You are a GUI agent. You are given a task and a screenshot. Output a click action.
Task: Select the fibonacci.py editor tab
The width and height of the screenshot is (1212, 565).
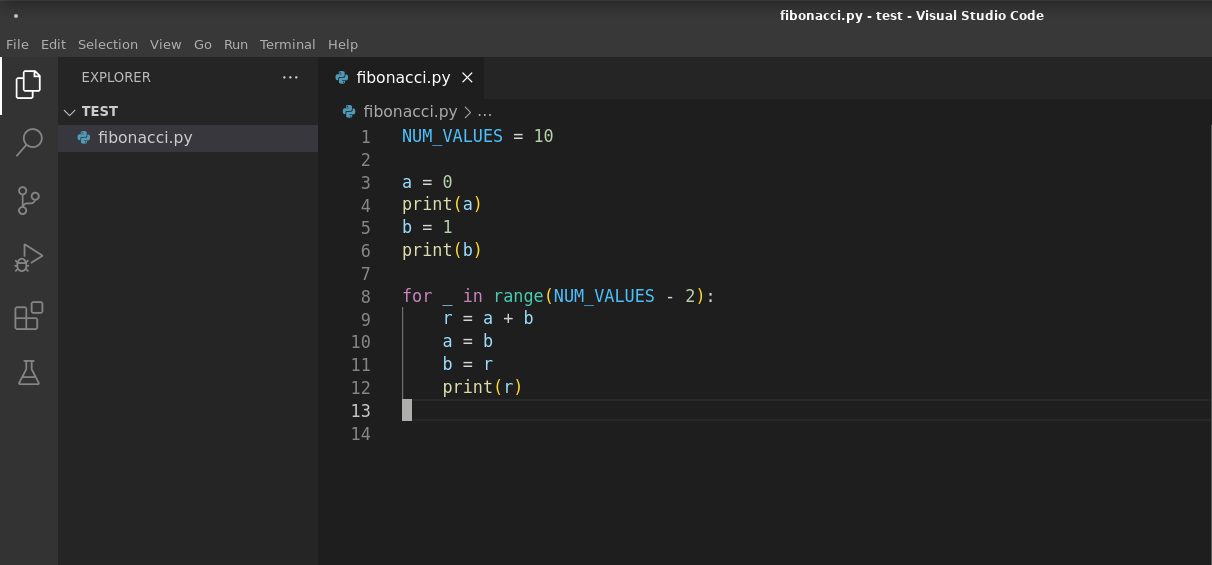[403, 77]
